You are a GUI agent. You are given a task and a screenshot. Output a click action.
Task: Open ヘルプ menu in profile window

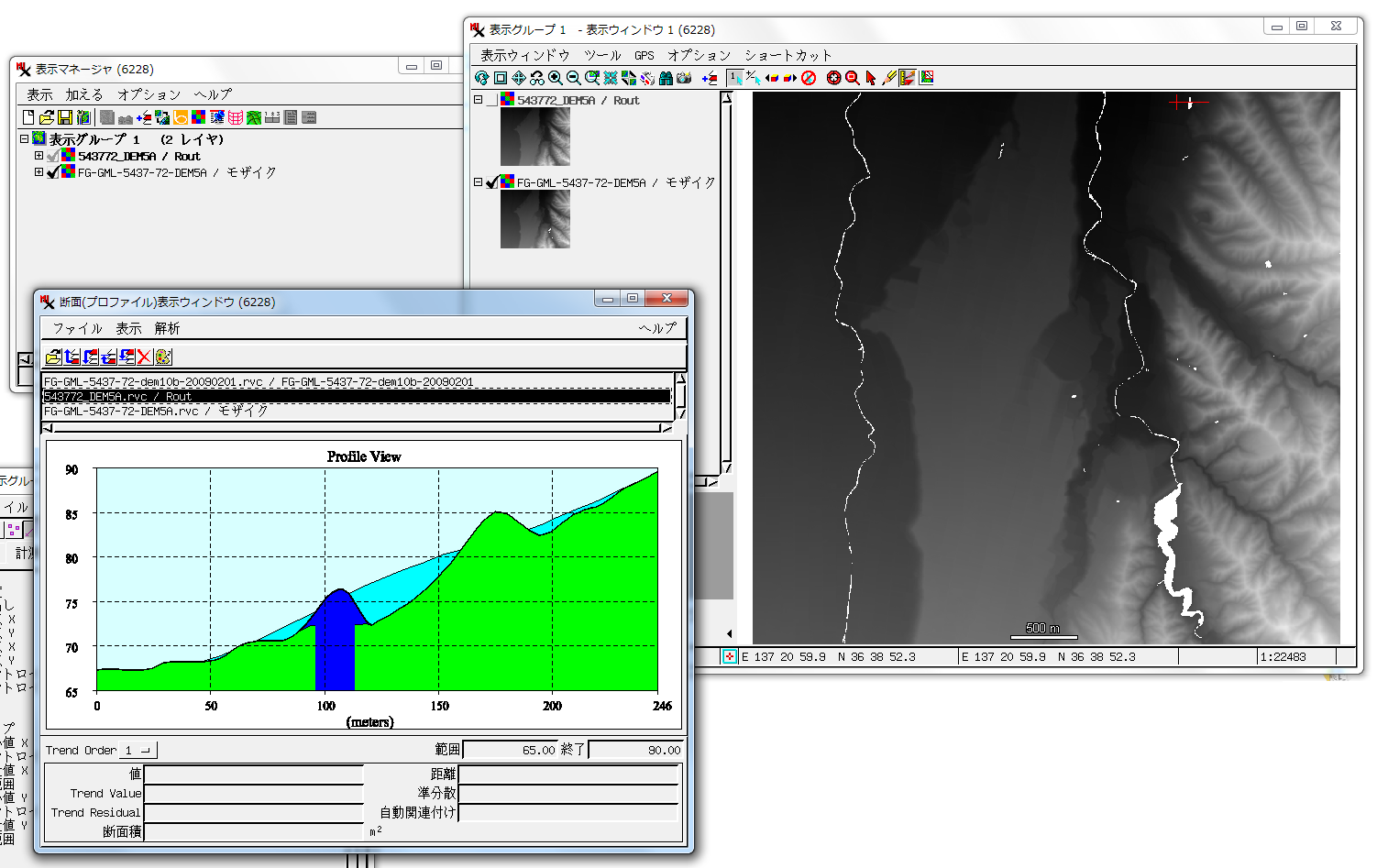658,328
